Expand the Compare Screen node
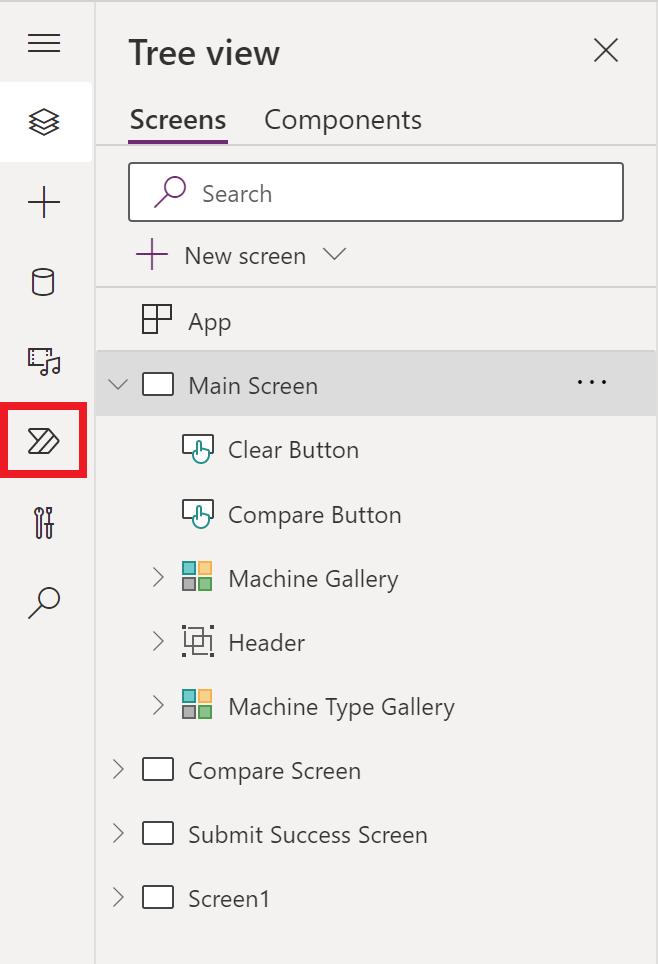Viewport: 658px width, 964px height. pyautogui.click(x=118, y=769)
